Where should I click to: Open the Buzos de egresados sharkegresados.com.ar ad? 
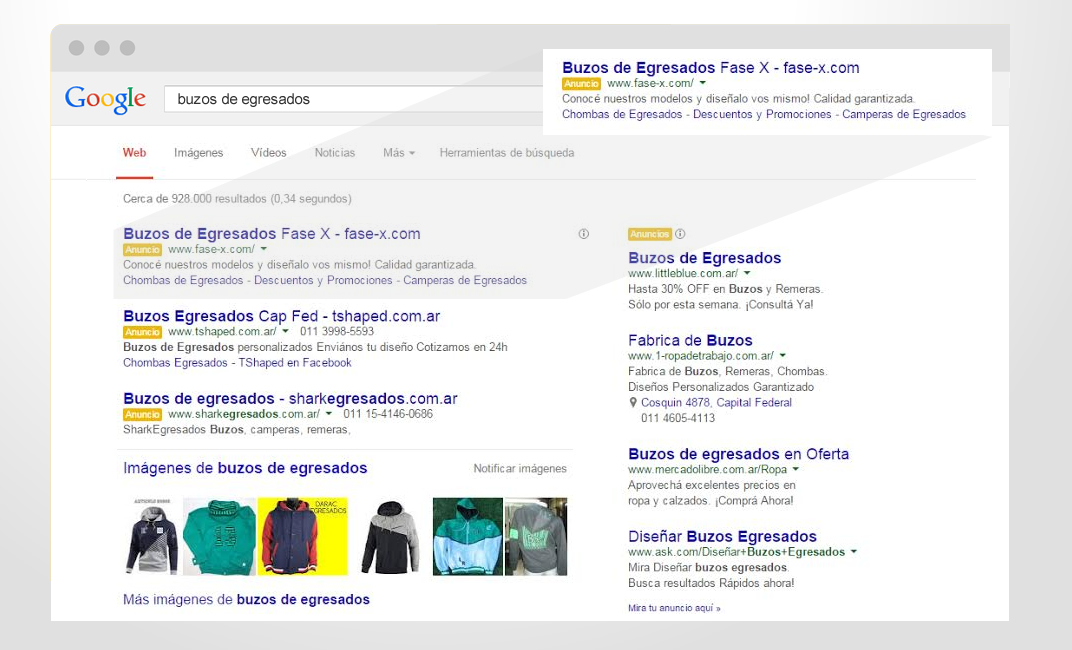click(x=291, y=398)
